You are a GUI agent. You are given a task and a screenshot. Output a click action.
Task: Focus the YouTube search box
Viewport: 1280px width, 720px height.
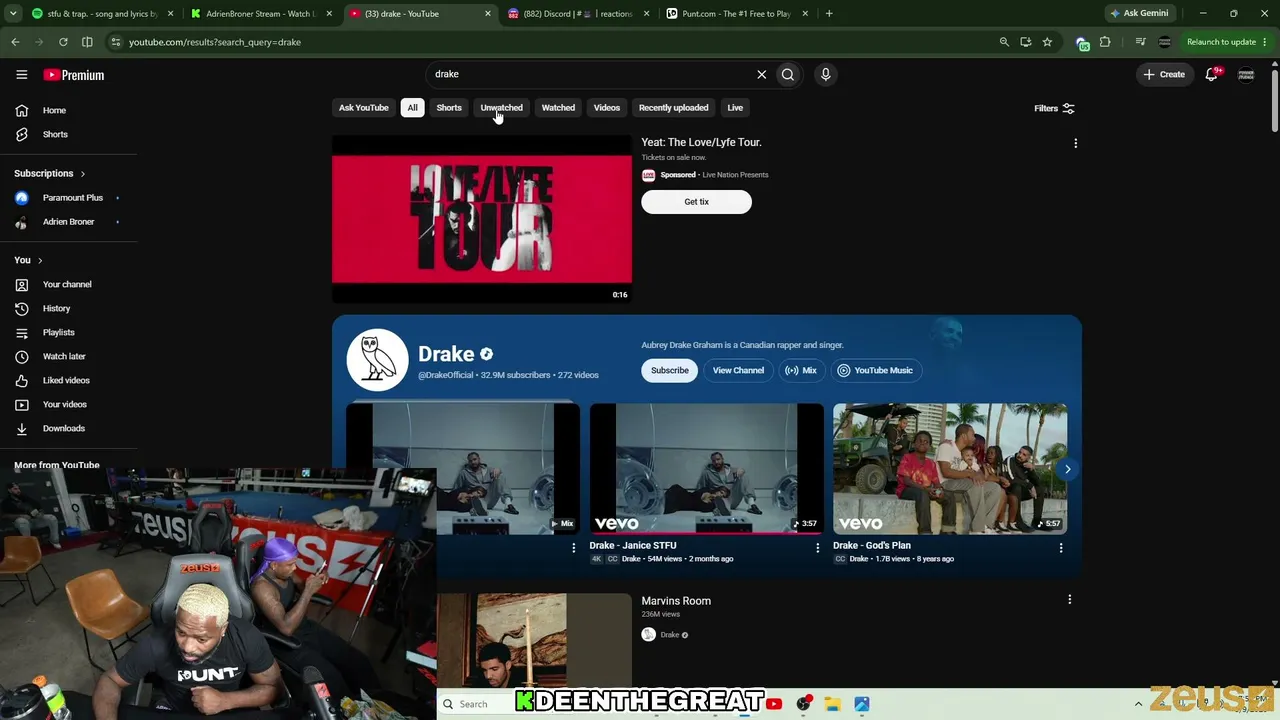[x=590, y=74]
